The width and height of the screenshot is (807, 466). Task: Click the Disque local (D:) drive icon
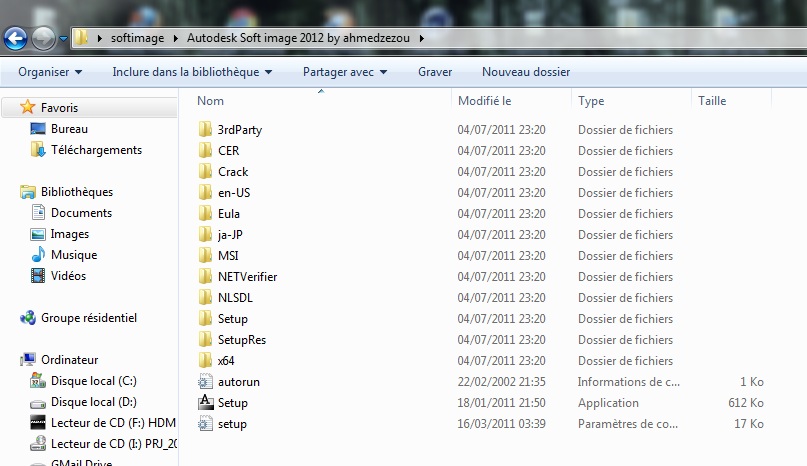[38, 403]
